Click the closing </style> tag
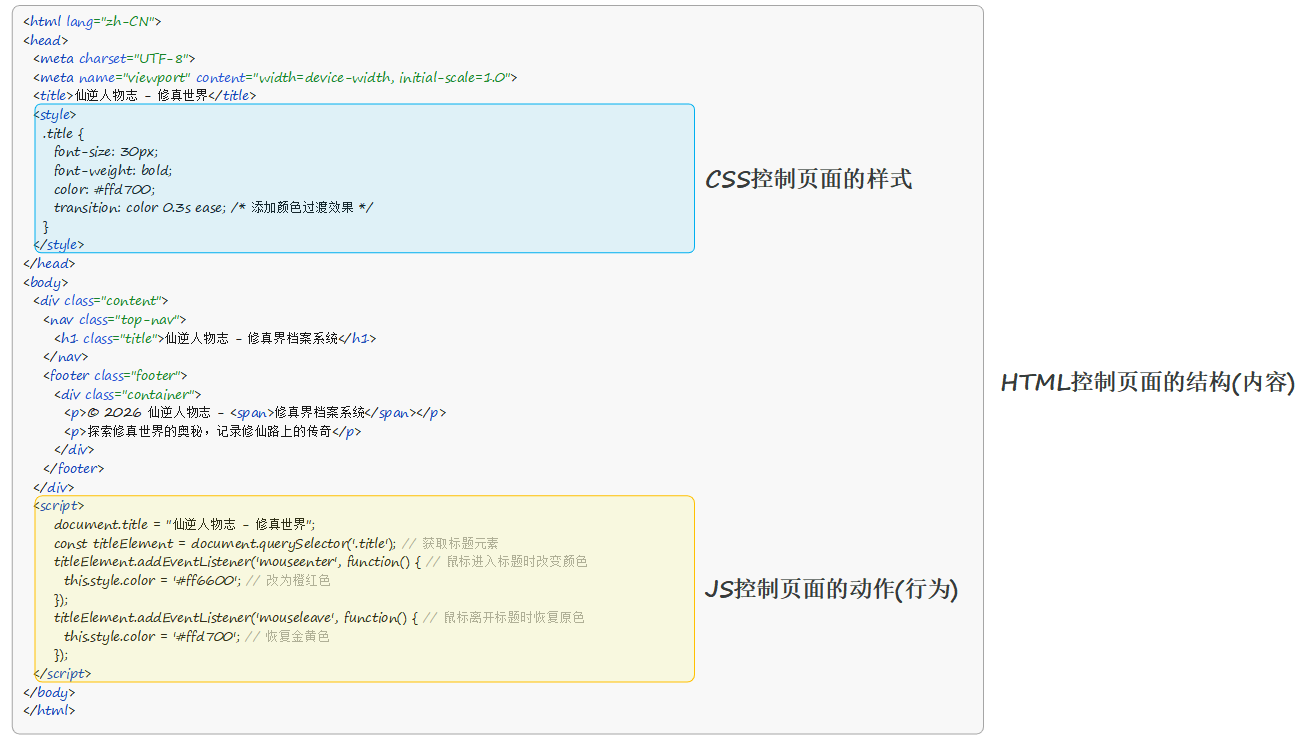 [60, 245]
